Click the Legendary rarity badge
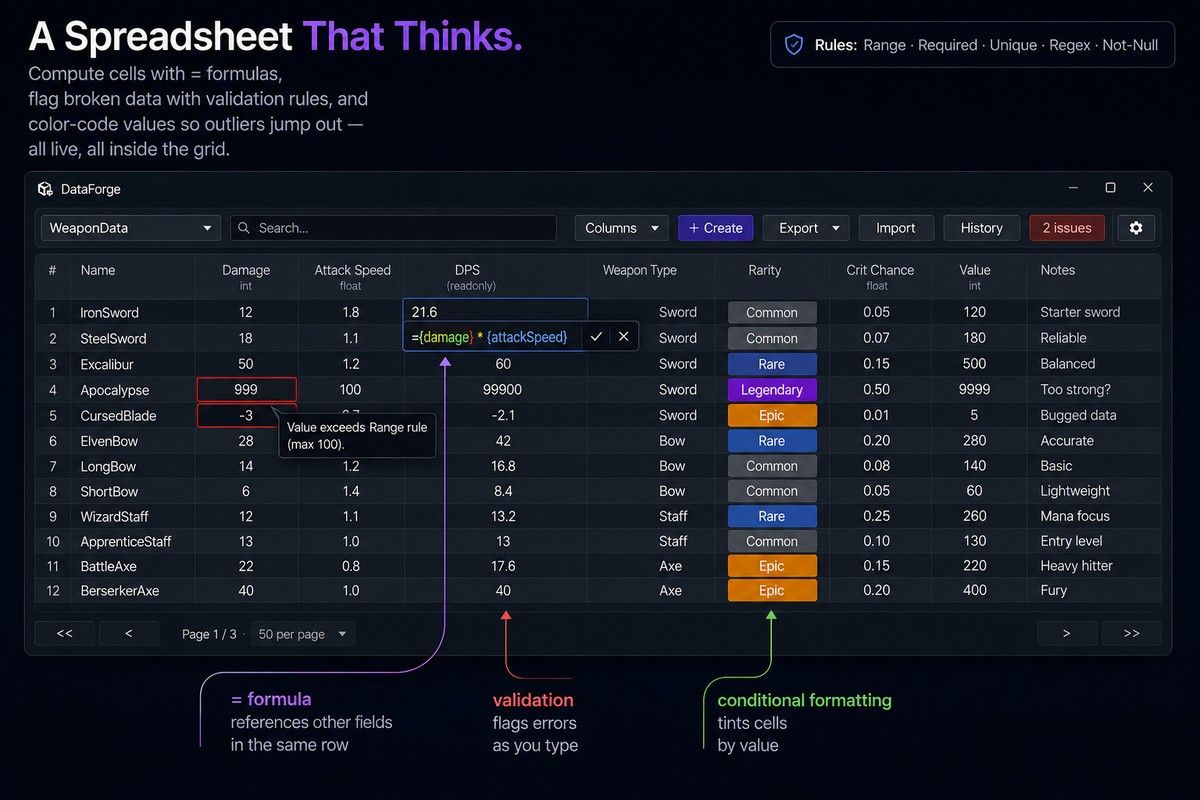 coord(772,390)
